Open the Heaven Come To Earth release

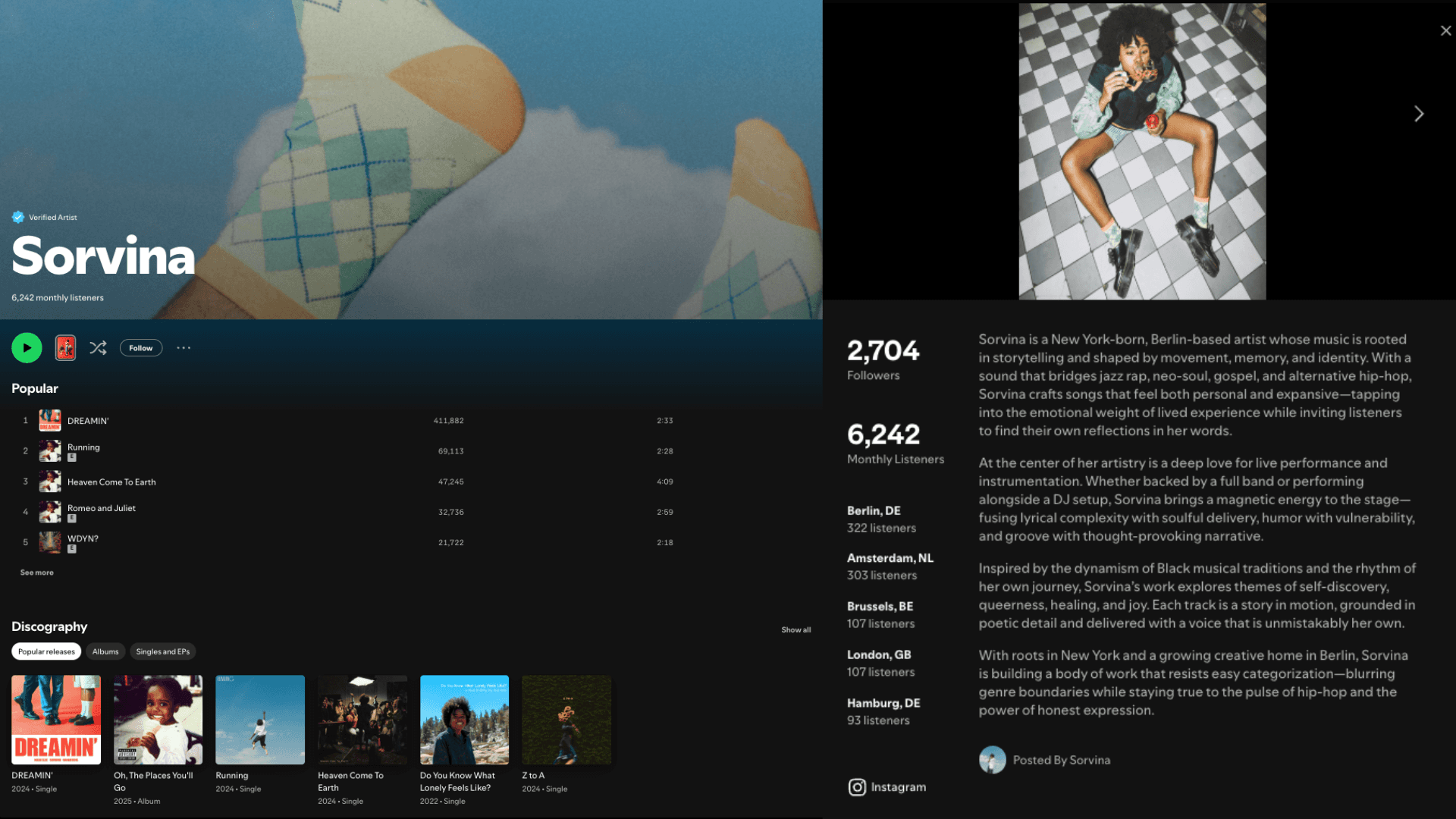pyautogui.click(x=362, y=719)
